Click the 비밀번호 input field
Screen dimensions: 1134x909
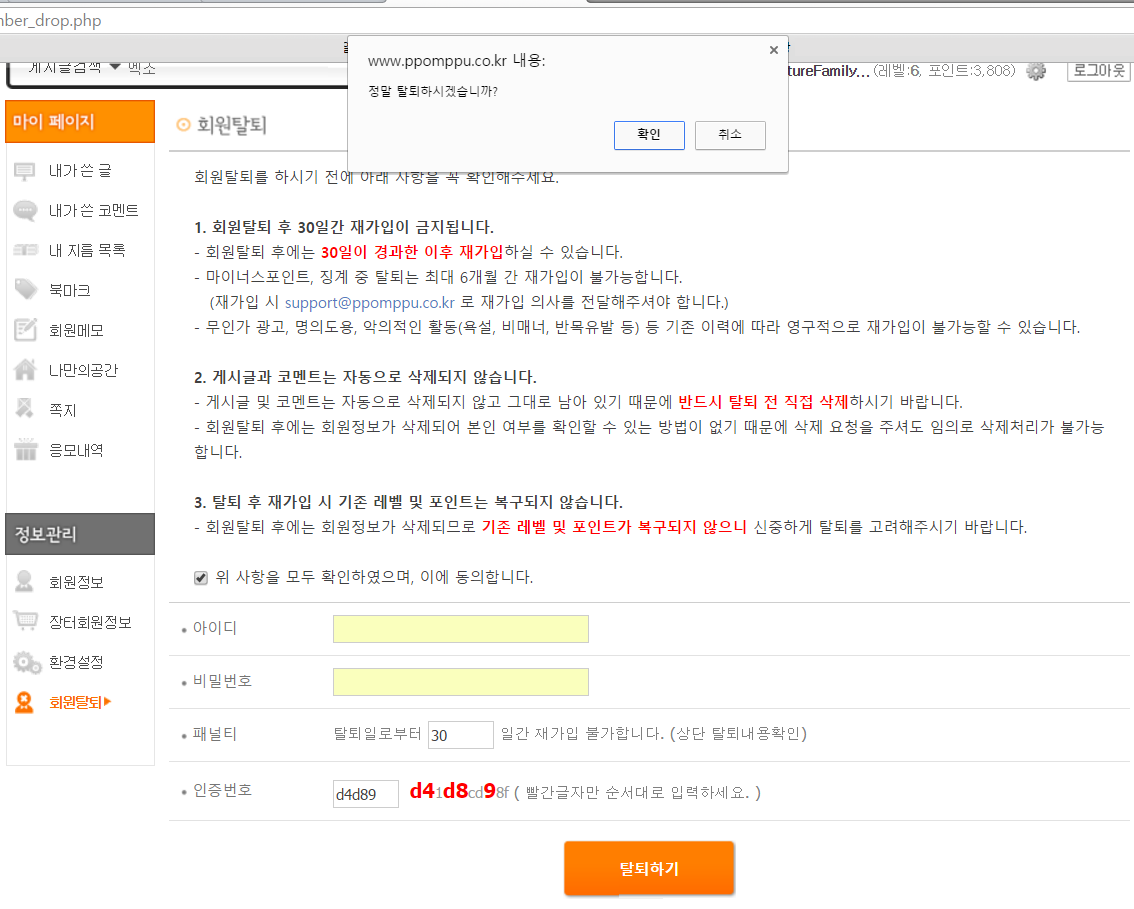[460, 682]
